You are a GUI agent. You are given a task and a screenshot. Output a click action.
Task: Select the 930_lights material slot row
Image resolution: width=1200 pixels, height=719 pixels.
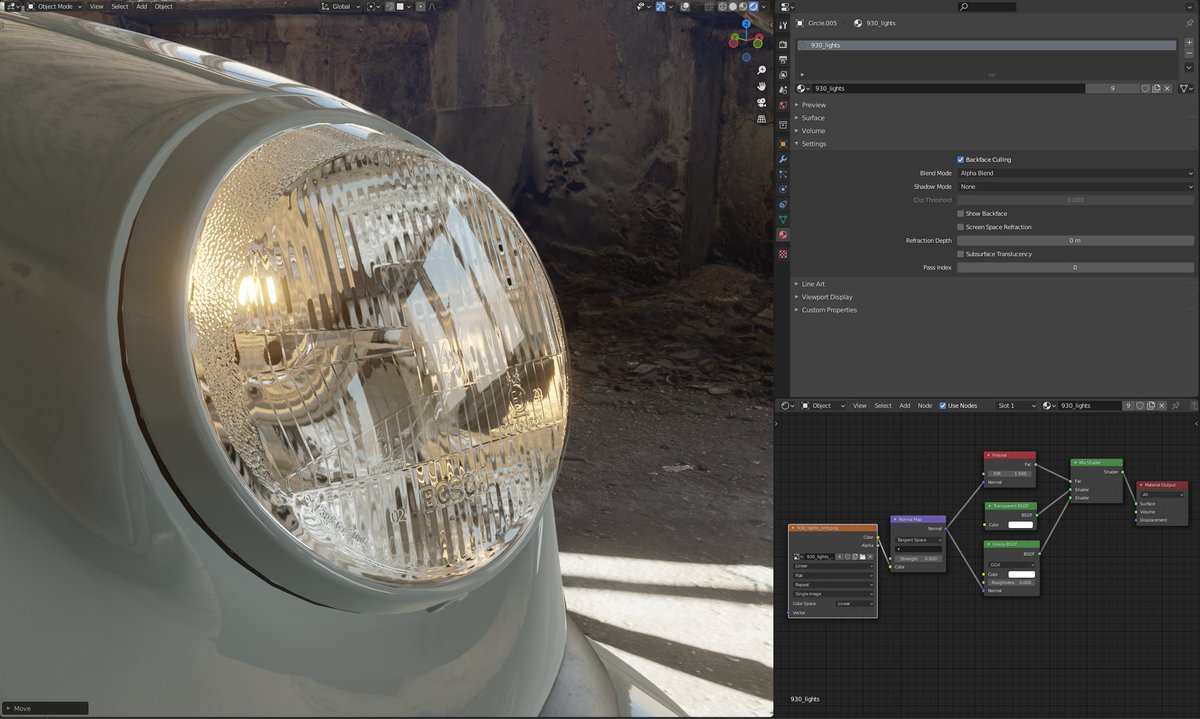click(987, 45)
